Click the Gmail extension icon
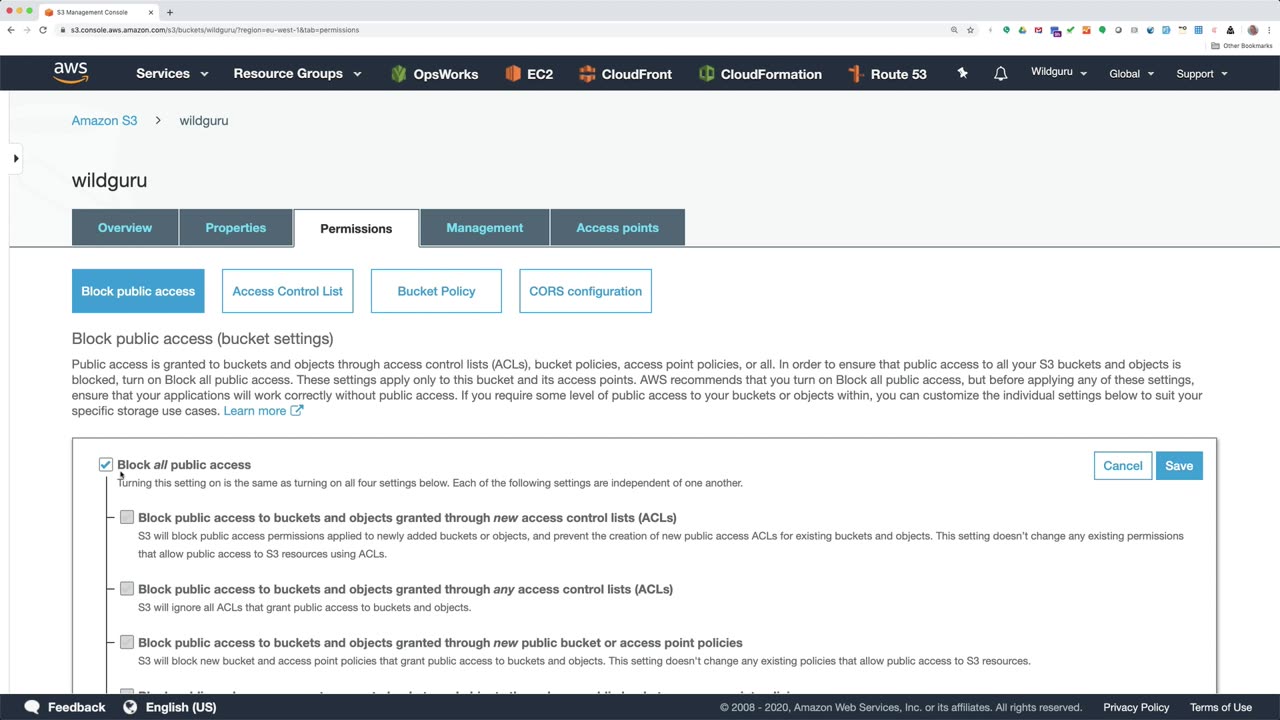Screen dimensions: 1280x720 coord(1038,30)
